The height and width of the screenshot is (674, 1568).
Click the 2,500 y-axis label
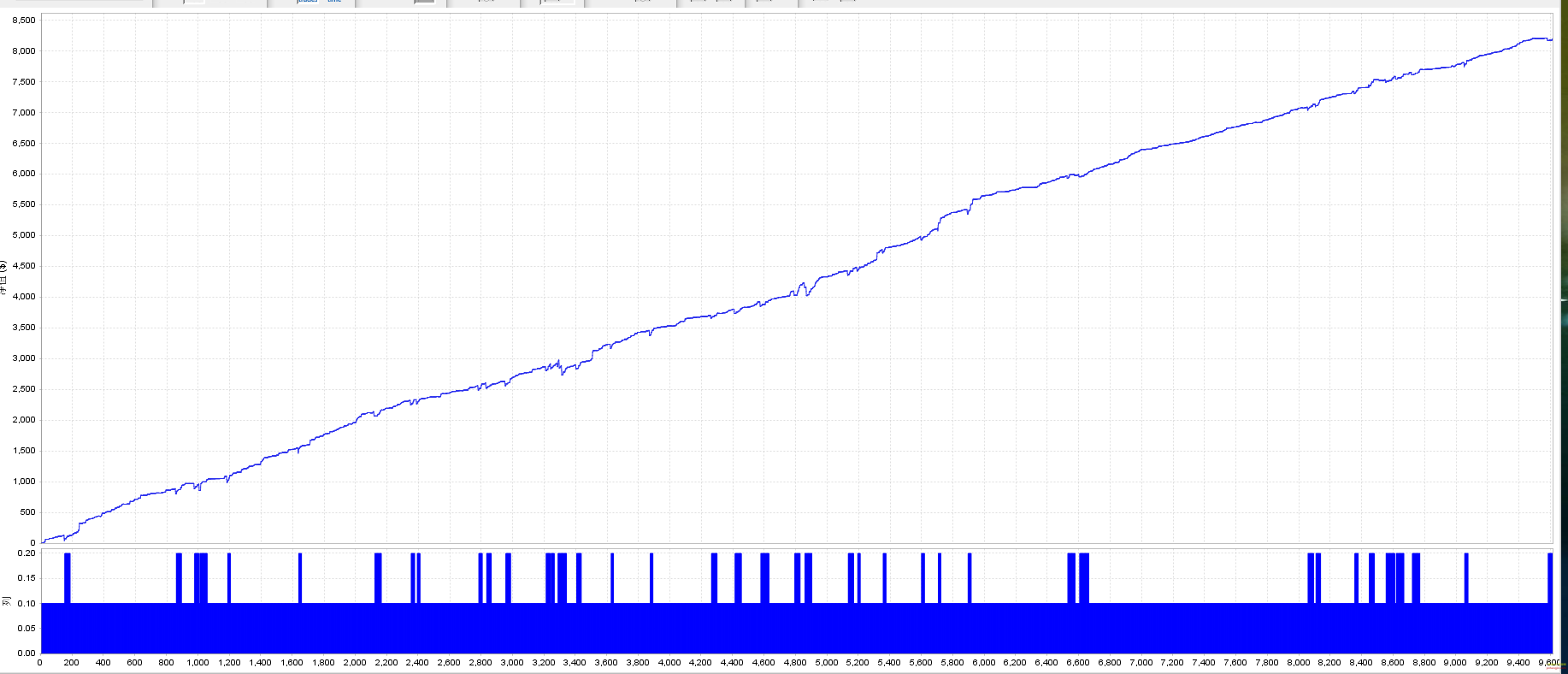tap(24, 388)
